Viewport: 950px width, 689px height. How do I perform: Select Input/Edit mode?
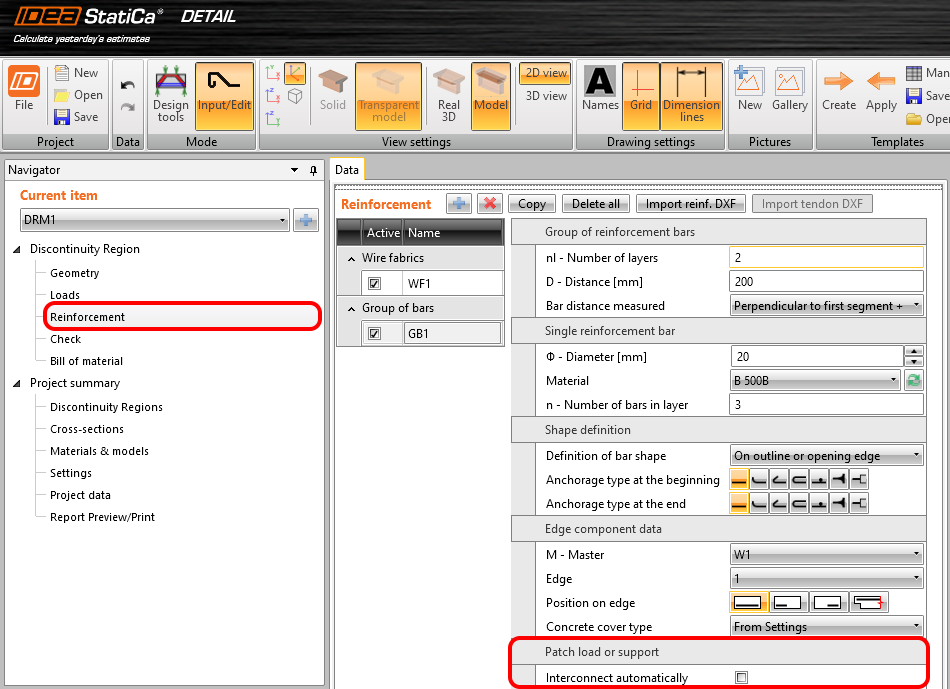[x=224, y=95]
